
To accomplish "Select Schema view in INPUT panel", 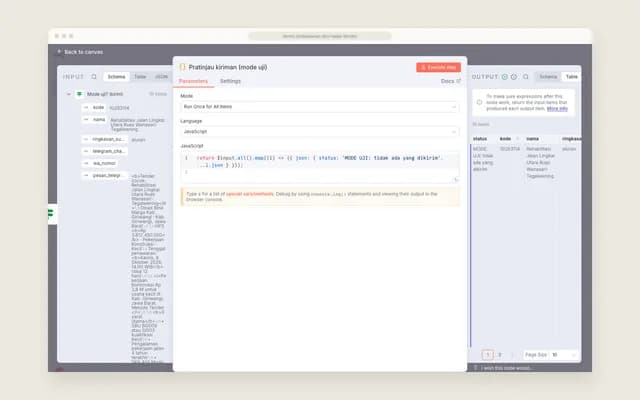I will (x=116, y=77).
